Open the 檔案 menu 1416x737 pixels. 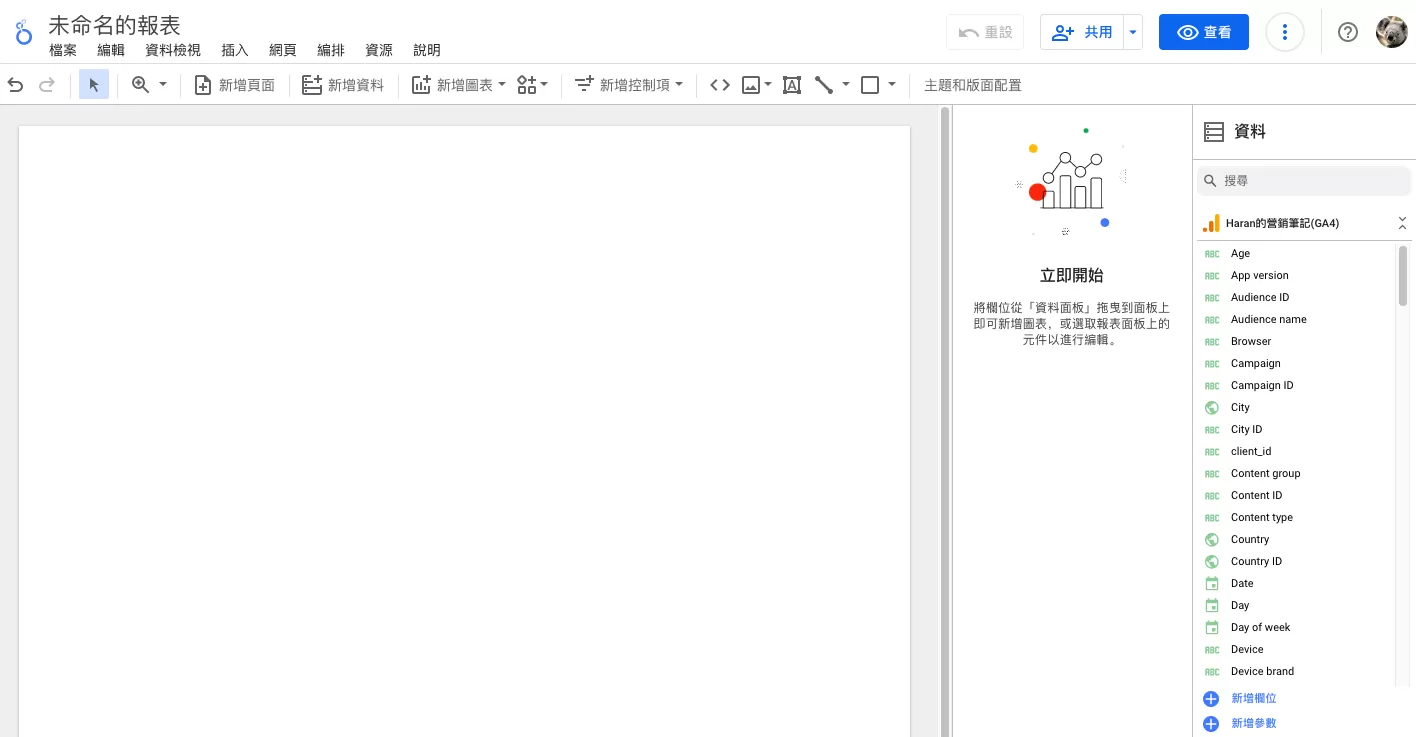pyautogui.click(x=63, y=50)
